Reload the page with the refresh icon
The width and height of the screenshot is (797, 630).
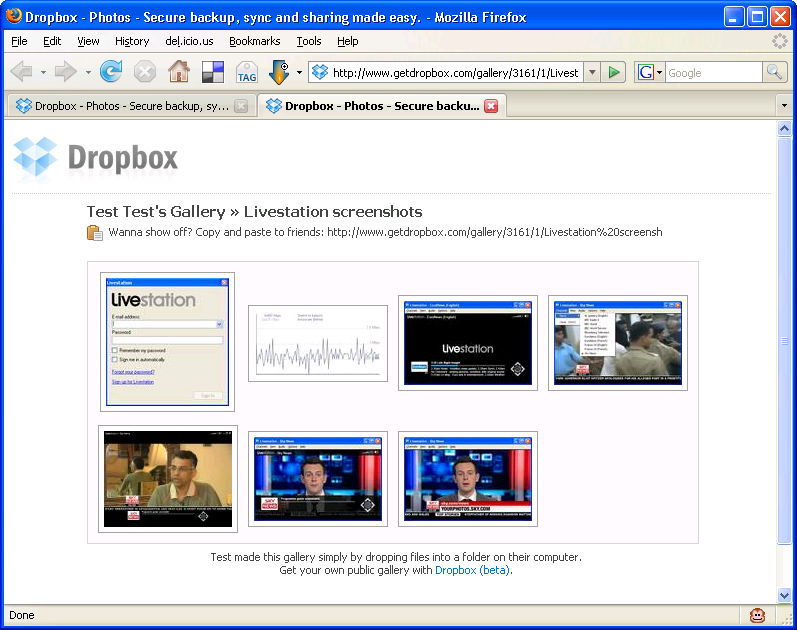pyautogui.click(x=111, y=72)
